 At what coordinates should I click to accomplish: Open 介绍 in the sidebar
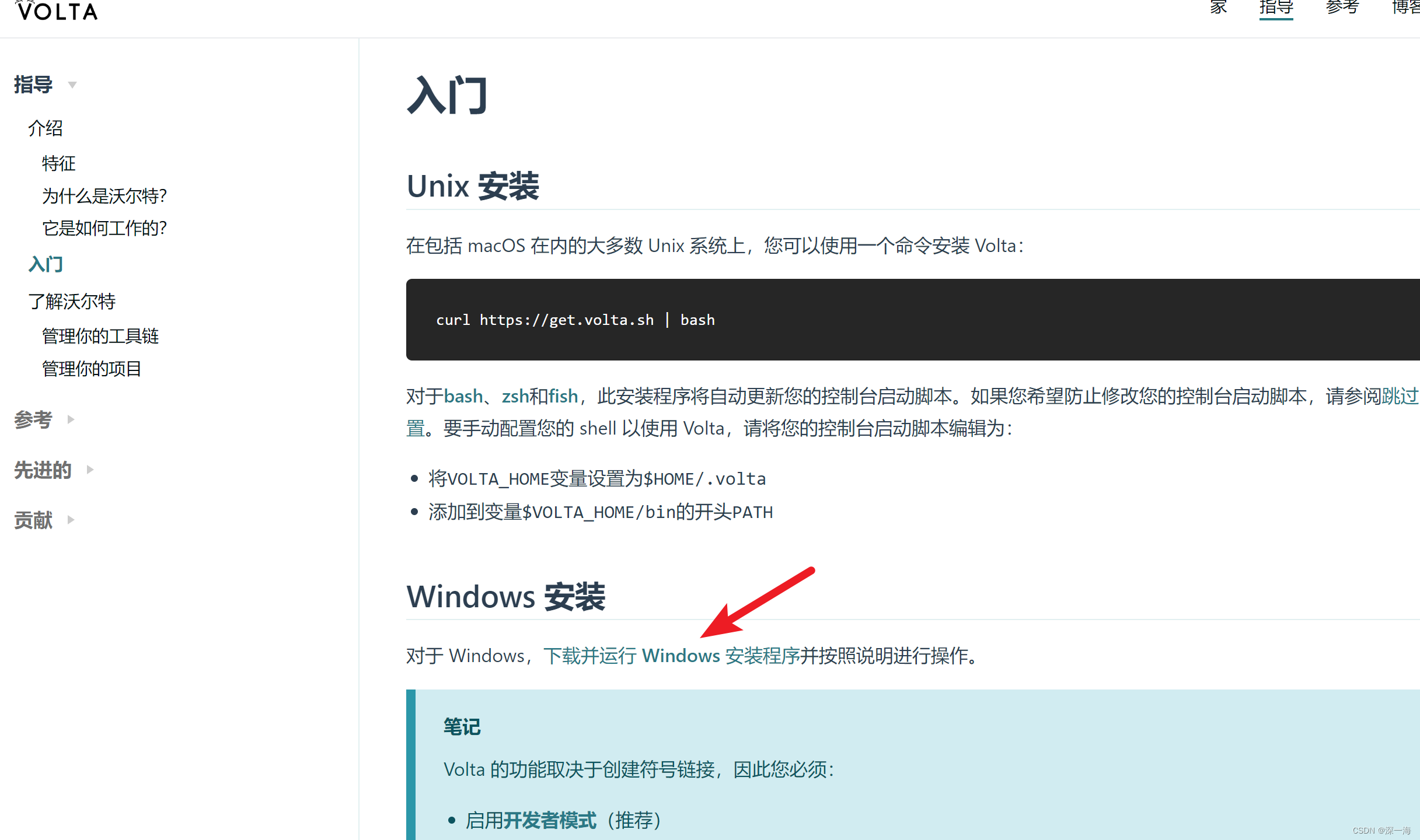pyautogui.click(x=45, y=128)
